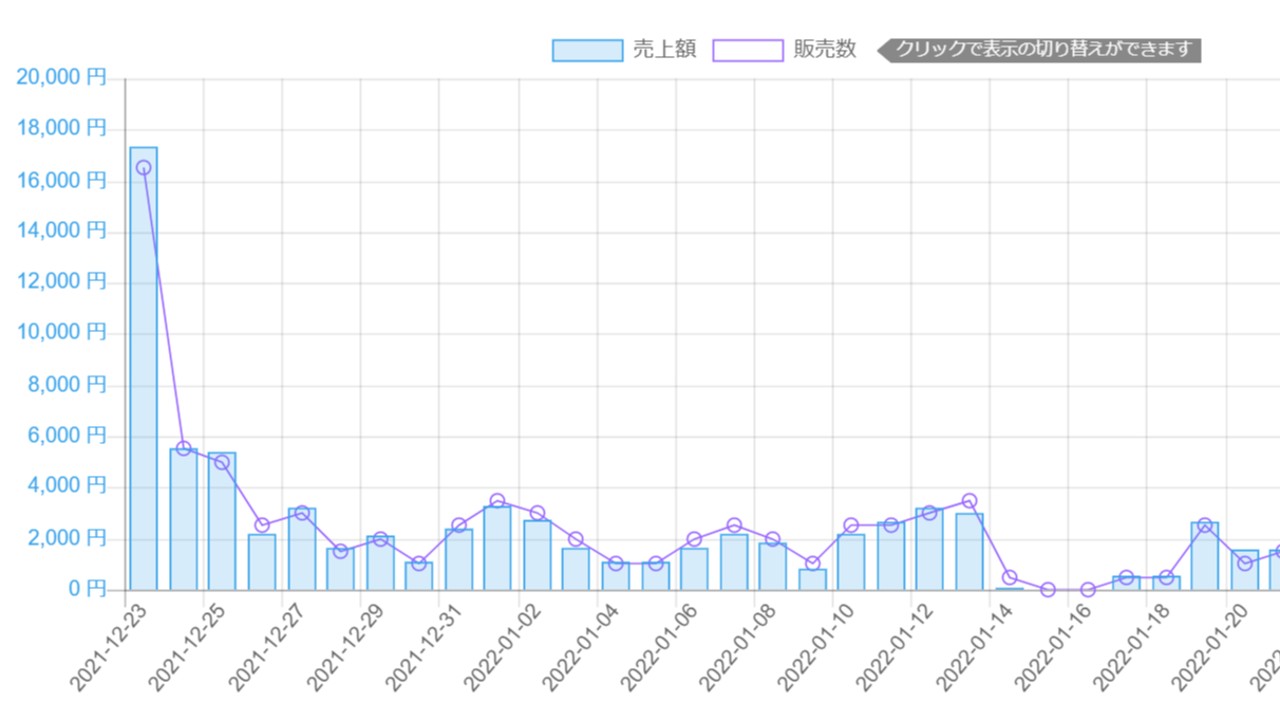Click the 18,000 円 axis label
Screen dimensions: 1280x720
tap(62, 128)
